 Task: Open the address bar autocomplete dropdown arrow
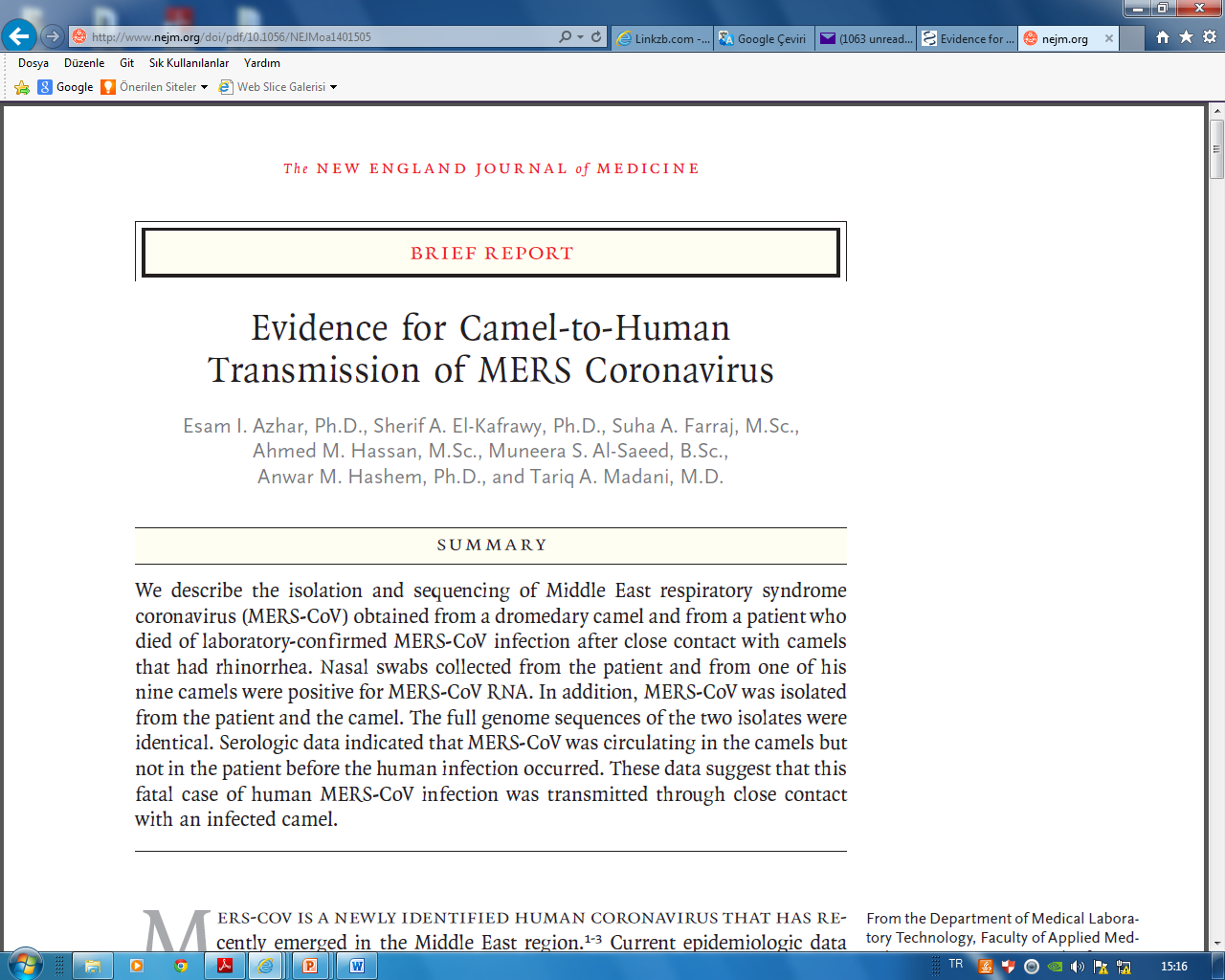point(580,36)
